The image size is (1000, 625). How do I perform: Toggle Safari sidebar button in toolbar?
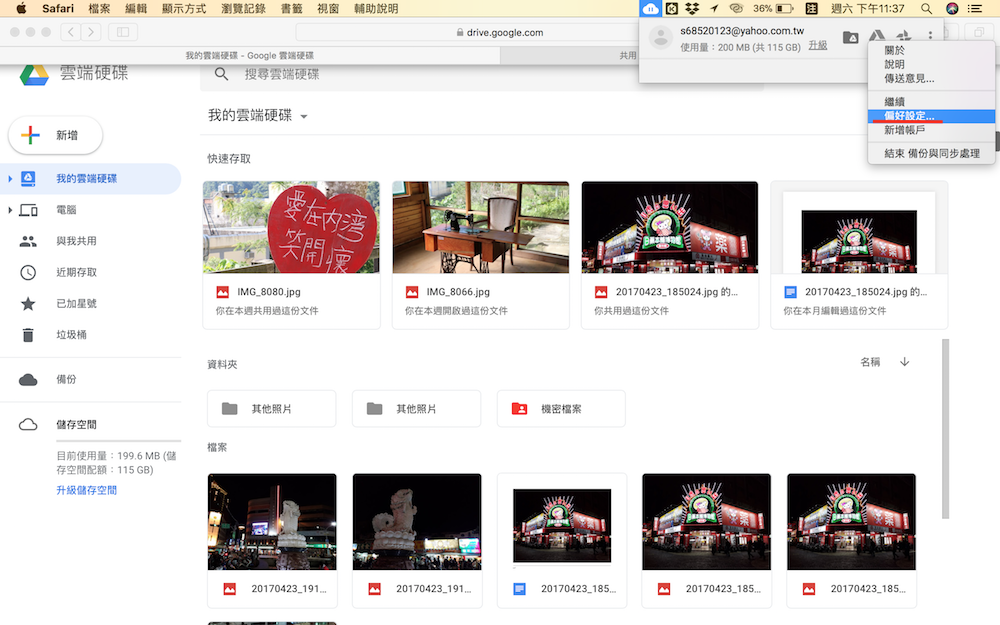pos(124,32)
